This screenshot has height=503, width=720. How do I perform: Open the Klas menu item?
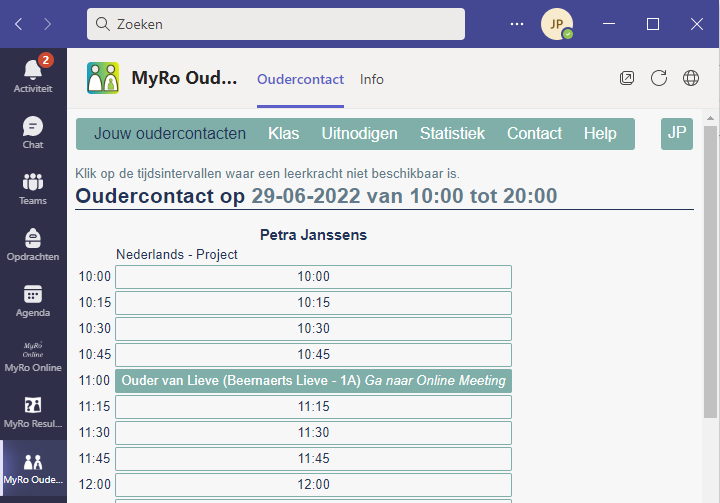[283, 134]
